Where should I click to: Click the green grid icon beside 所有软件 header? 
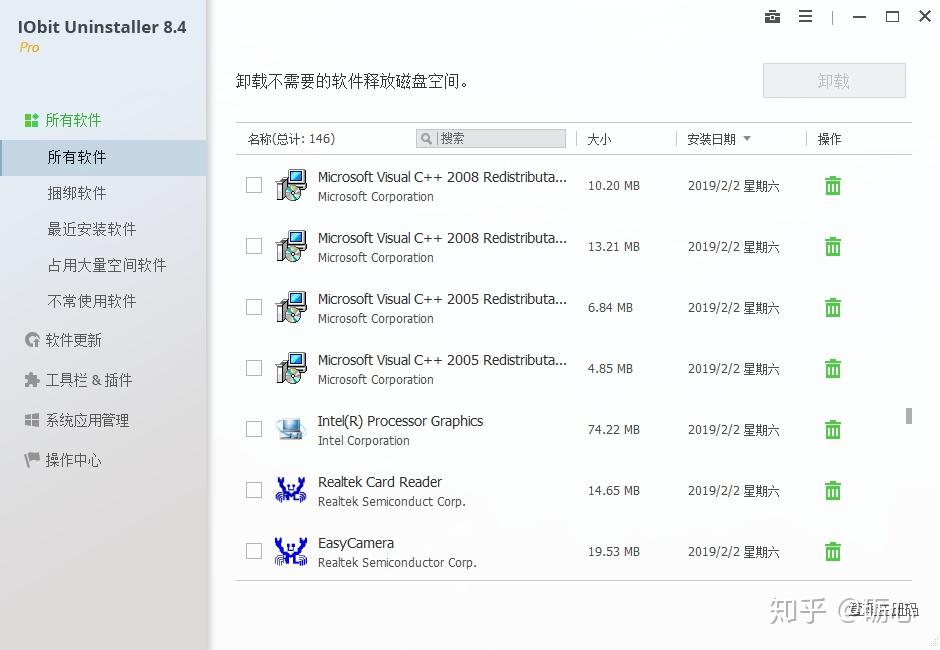coord(31,120)
